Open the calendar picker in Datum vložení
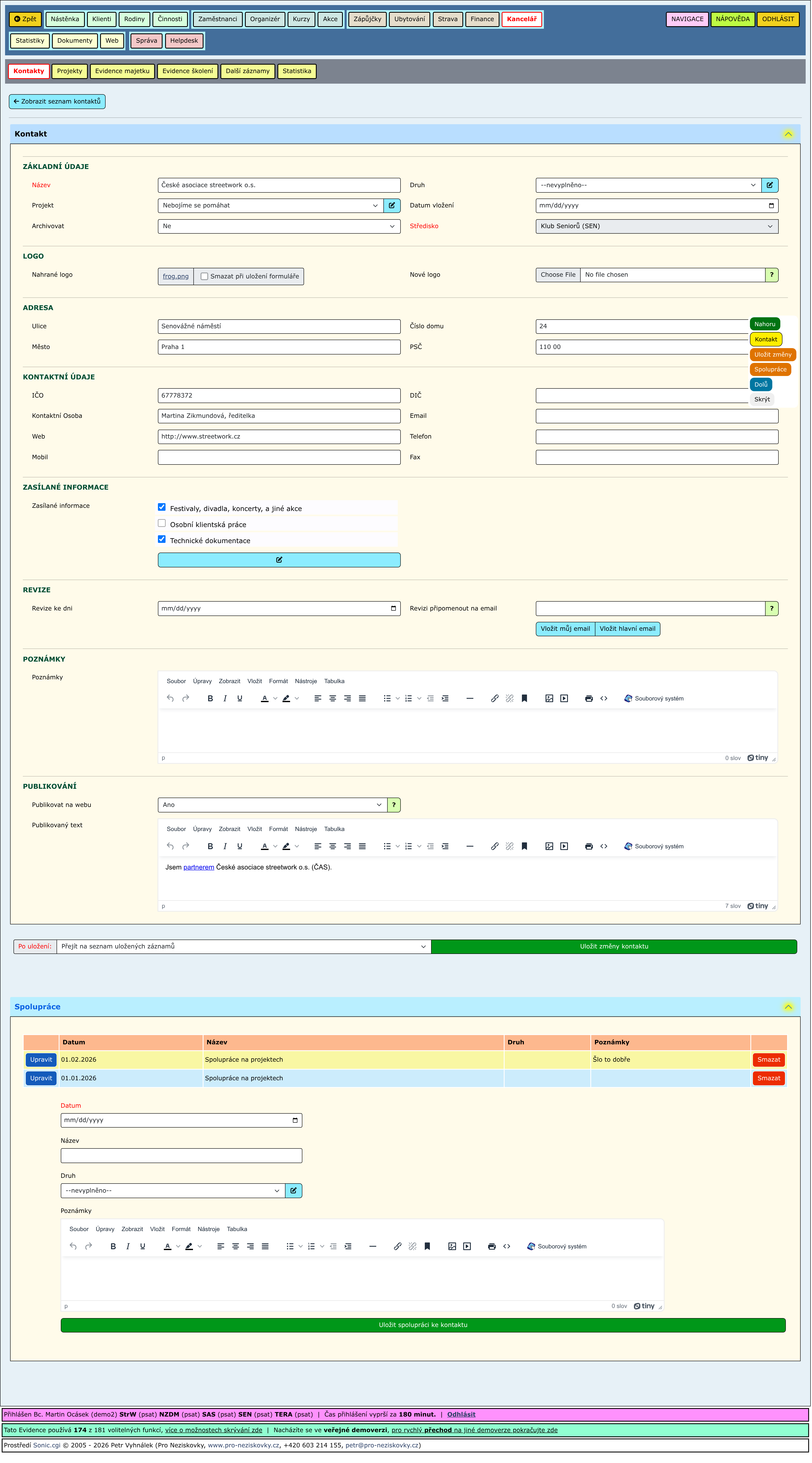The image size is (812, 1463). (x=771, y=206)
